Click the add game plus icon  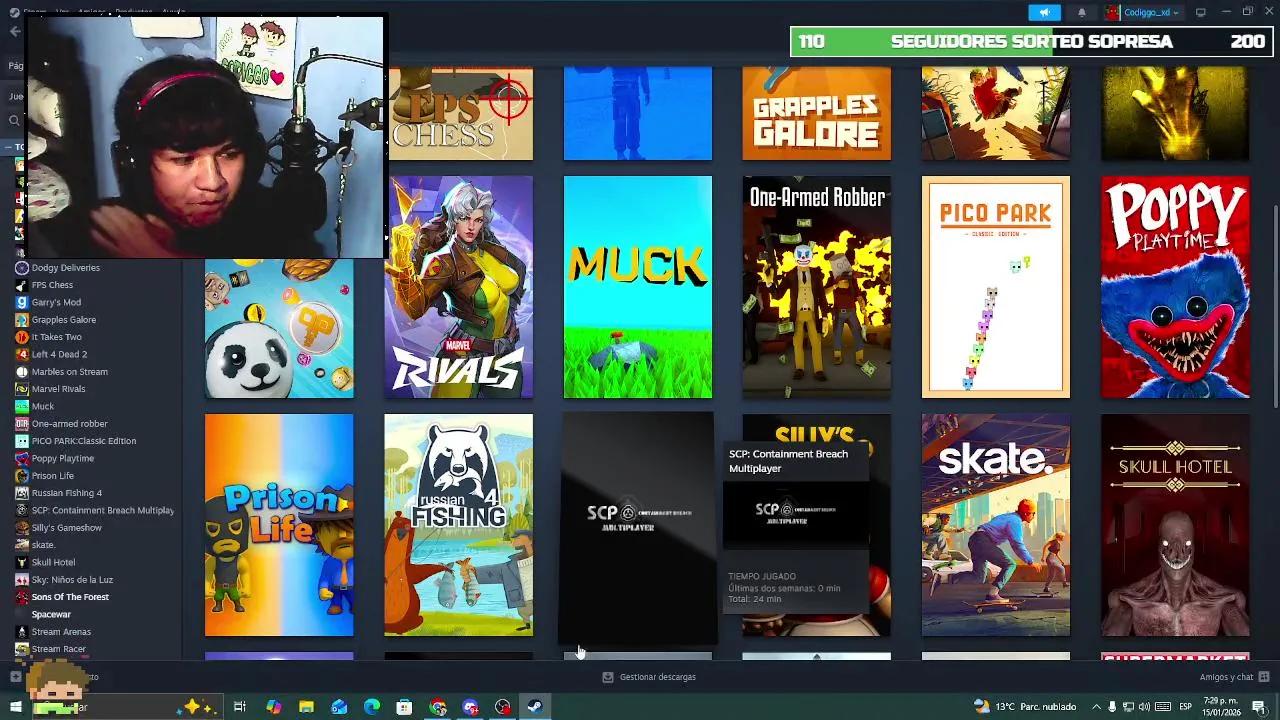pyautogui.click(x=16, y=677)
